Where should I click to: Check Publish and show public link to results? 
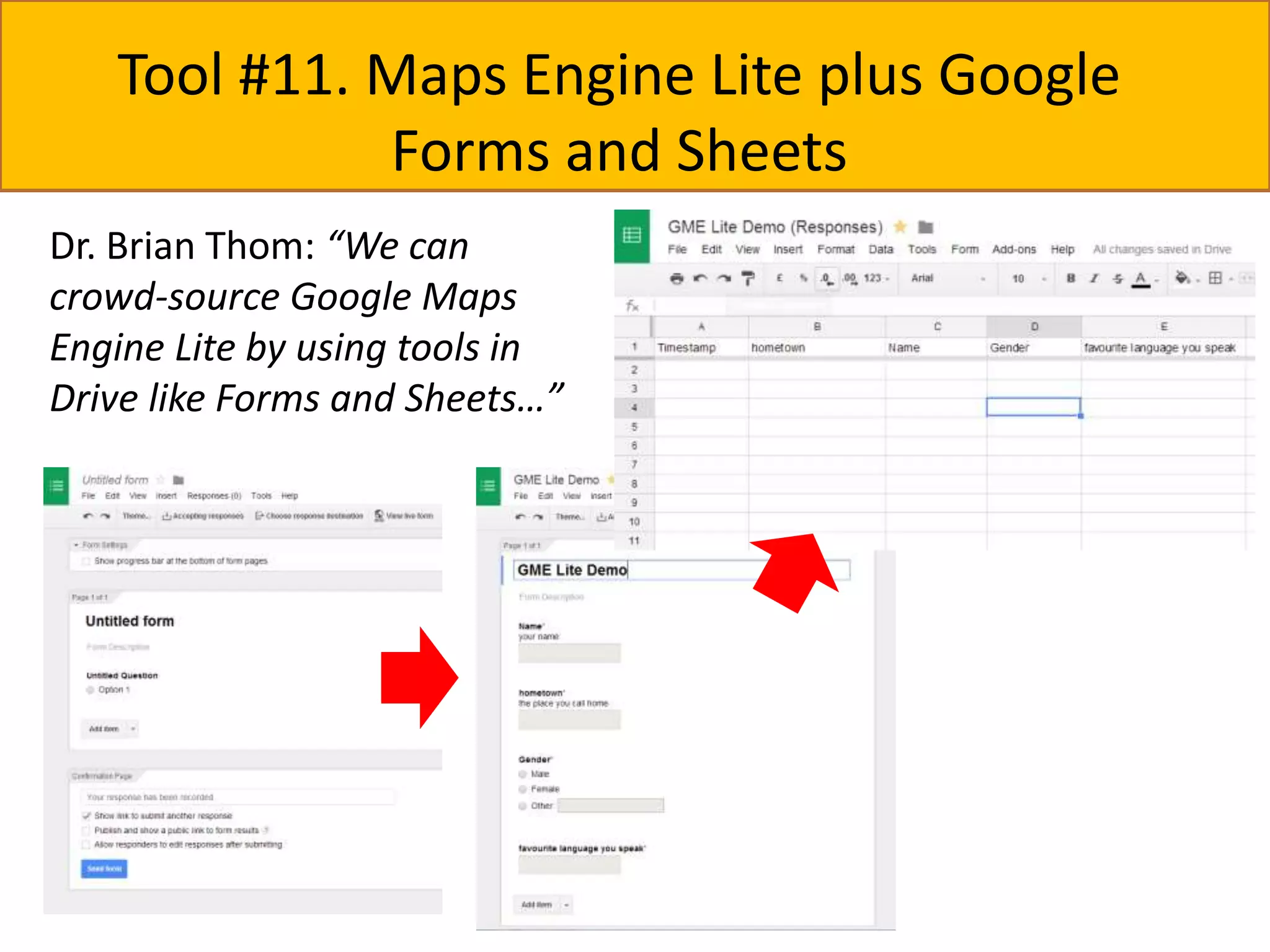86,830
